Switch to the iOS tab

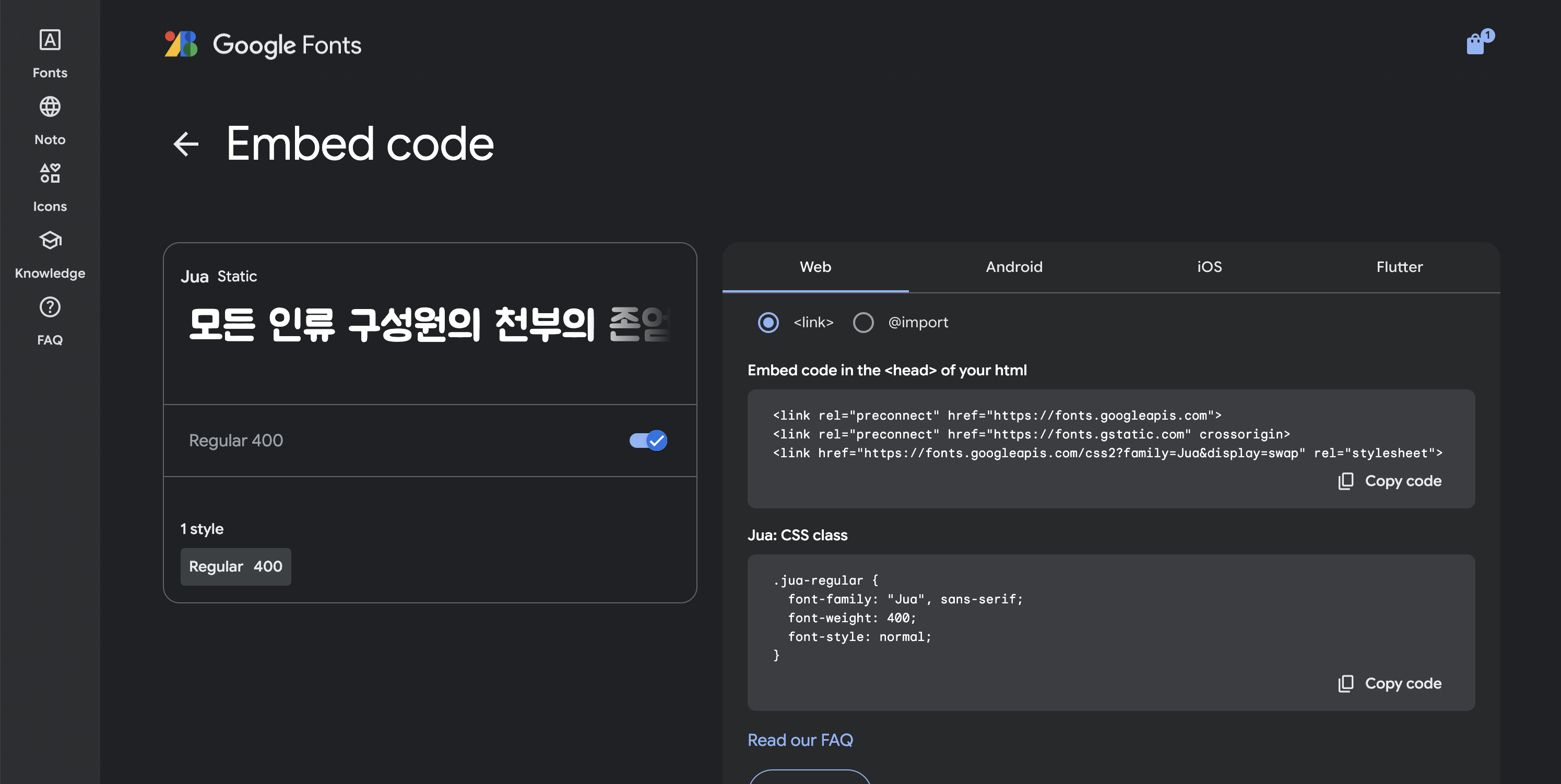[x=1209, y=267]
